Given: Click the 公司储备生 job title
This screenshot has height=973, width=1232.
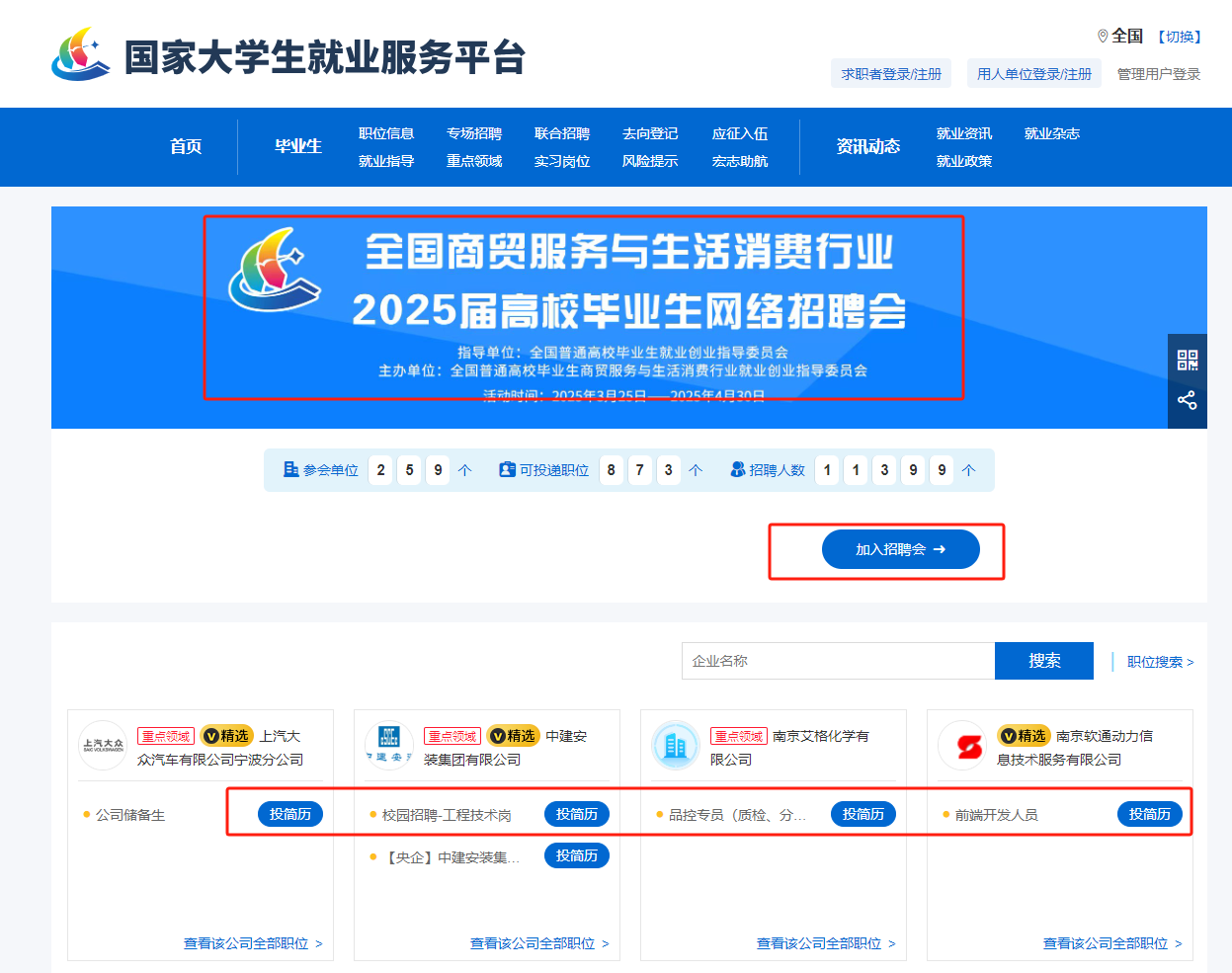Looking at the screenshot, I should (x=130, y=815).
